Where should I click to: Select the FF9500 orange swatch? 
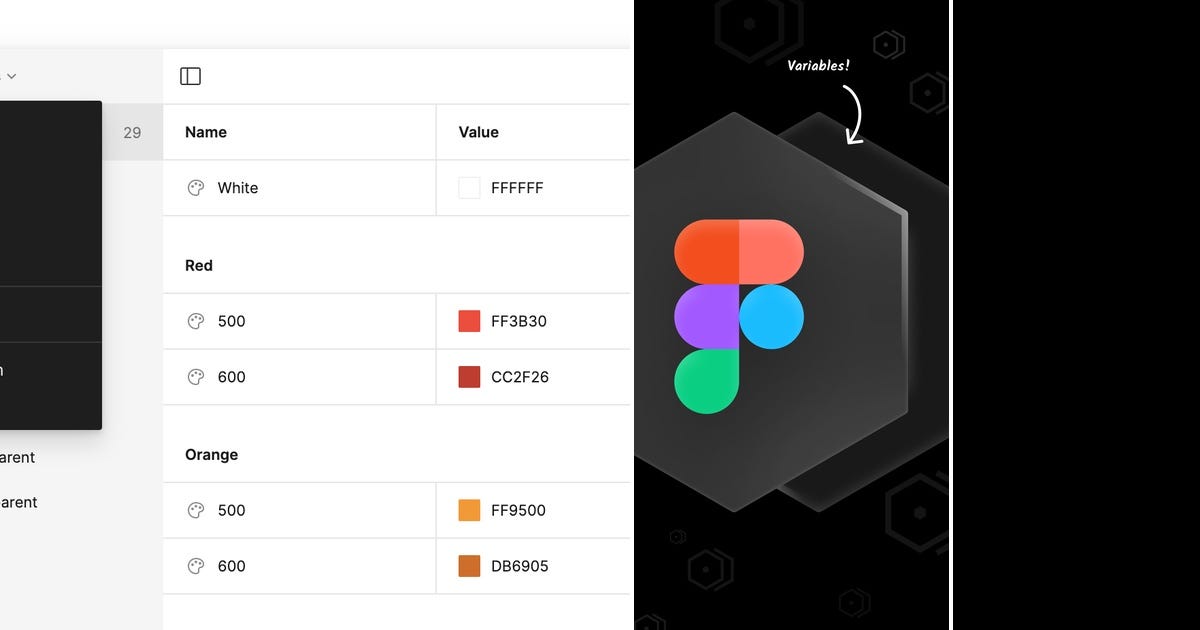(469, 510)
